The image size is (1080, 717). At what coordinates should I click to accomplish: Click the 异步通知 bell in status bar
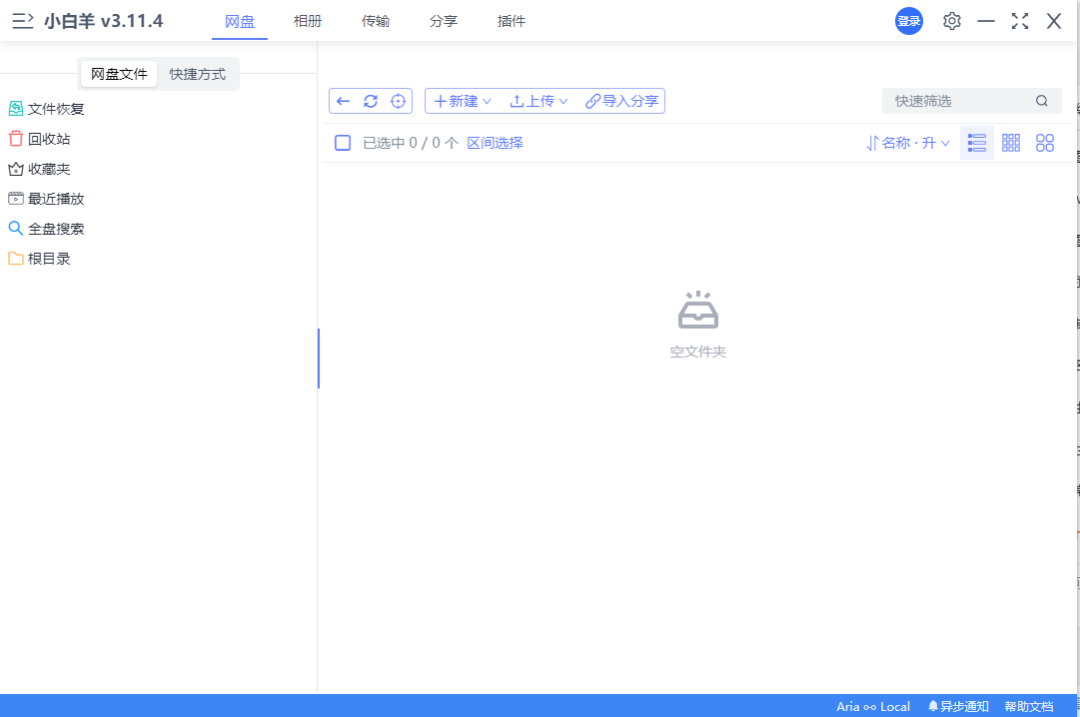[957, 705]
